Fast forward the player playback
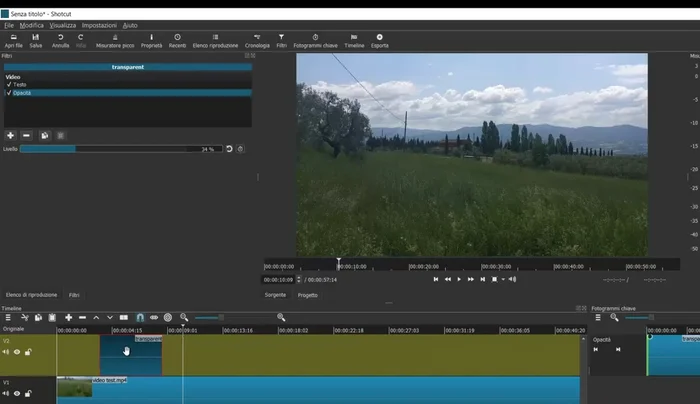 (x=471, y=279)
